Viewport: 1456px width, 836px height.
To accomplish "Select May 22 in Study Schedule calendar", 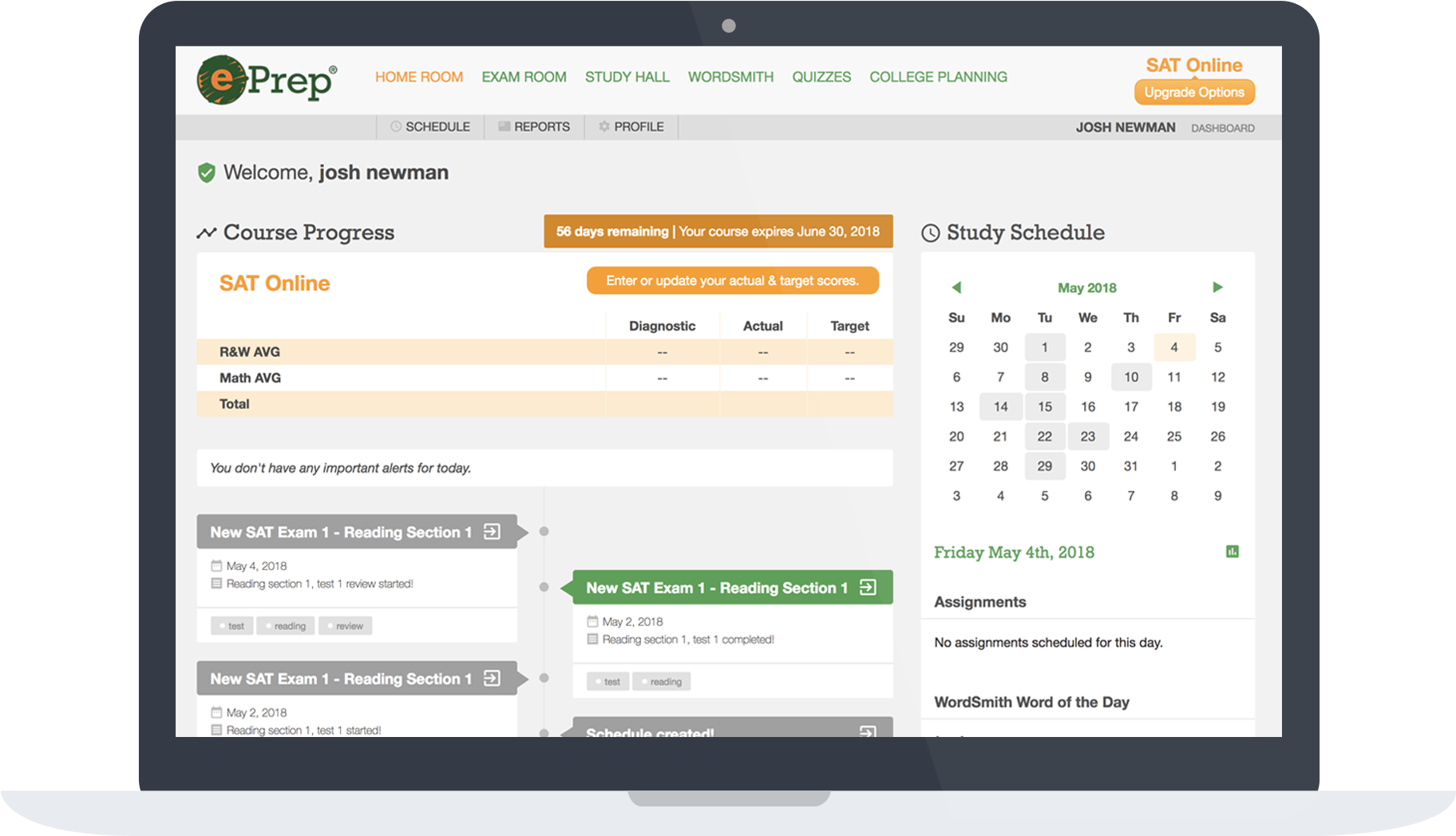I will click(x=1044, y=437).
